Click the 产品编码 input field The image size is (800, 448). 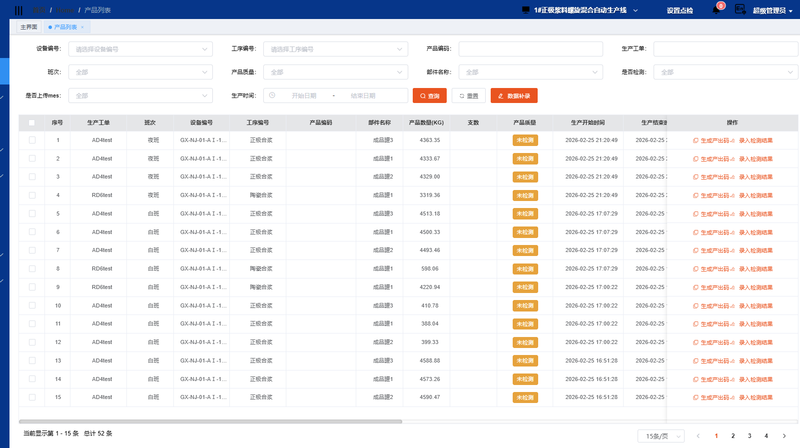(x=530, y=49)
